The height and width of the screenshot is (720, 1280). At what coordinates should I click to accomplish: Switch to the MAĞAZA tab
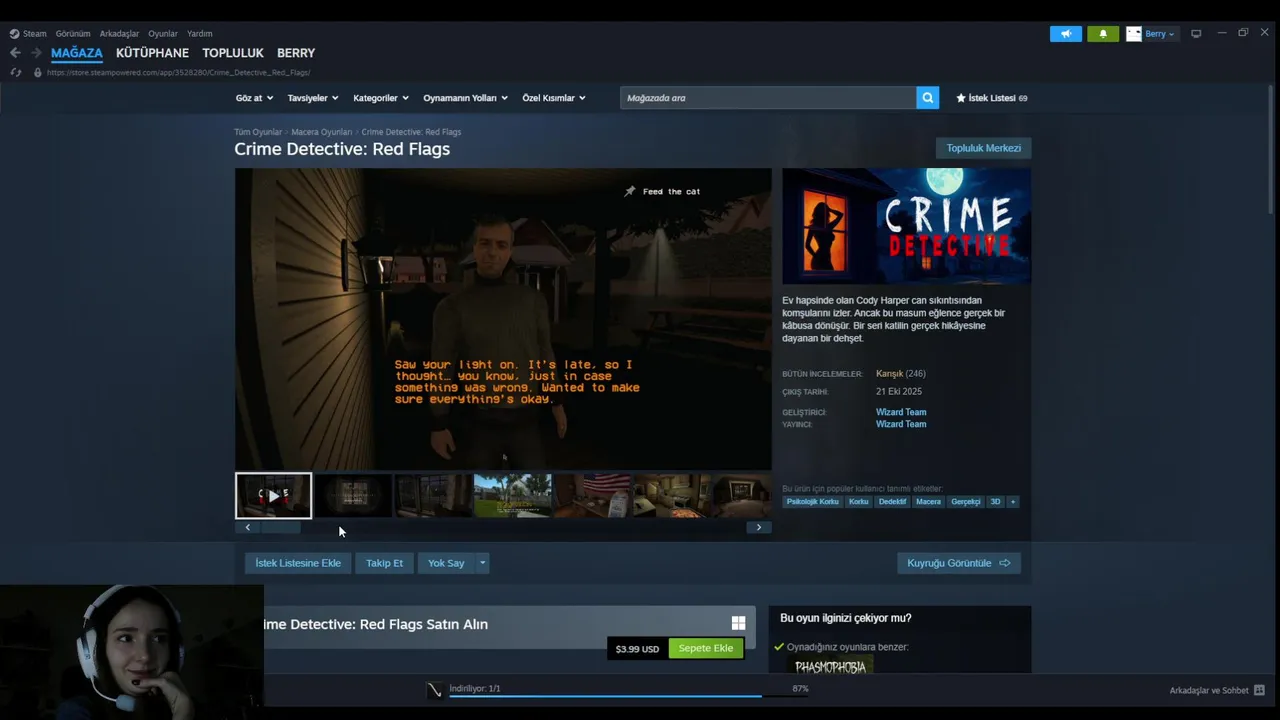[x=77, y=53]
